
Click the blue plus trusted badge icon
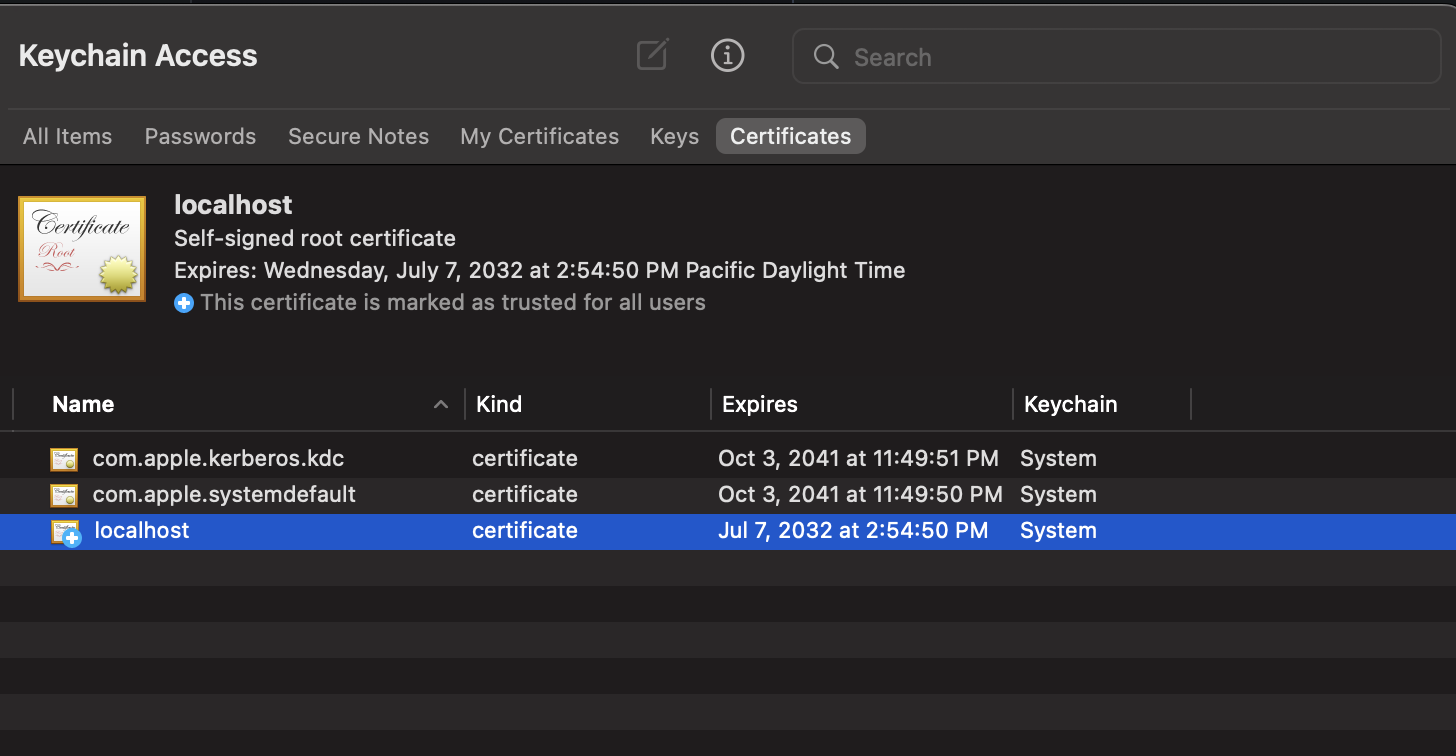[x=184, y=303]
